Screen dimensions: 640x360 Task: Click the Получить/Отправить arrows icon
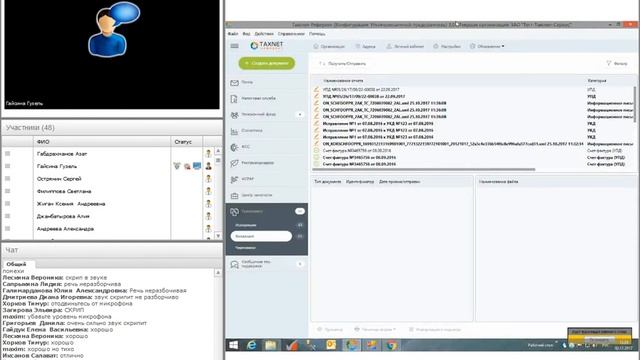(322, 64)
